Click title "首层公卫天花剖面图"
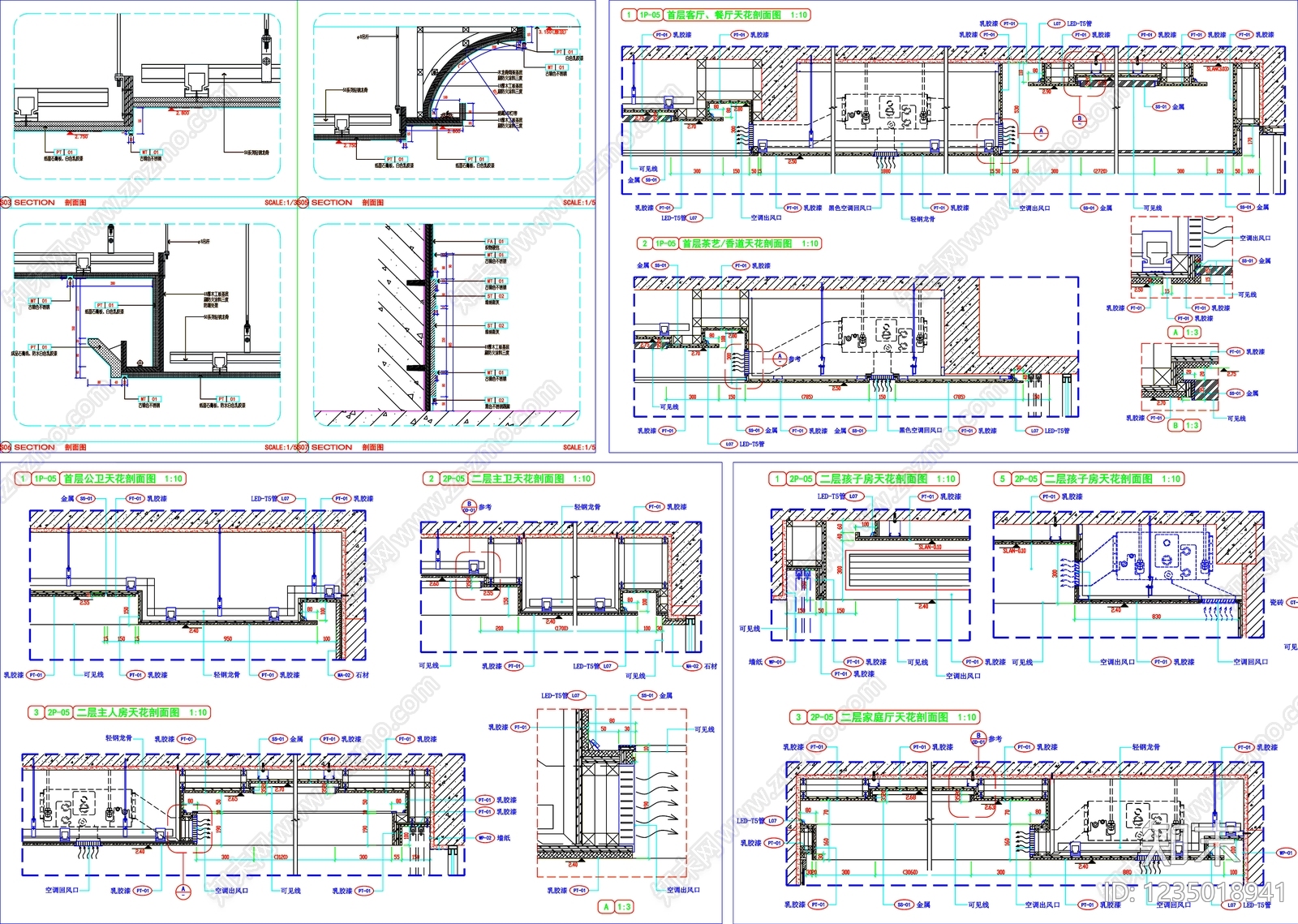Image resolution: width=1298 pixels, height=924 pixels. 110,479
